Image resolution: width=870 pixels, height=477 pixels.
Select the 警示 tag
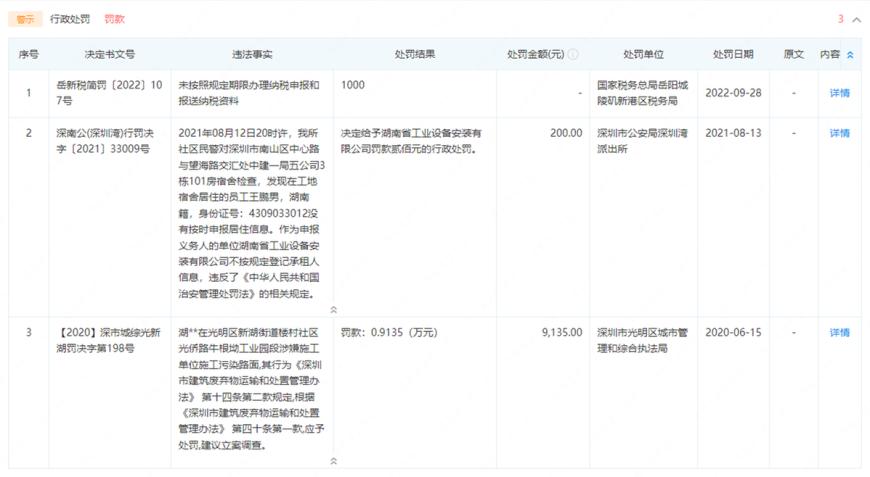tap(25, 19)
